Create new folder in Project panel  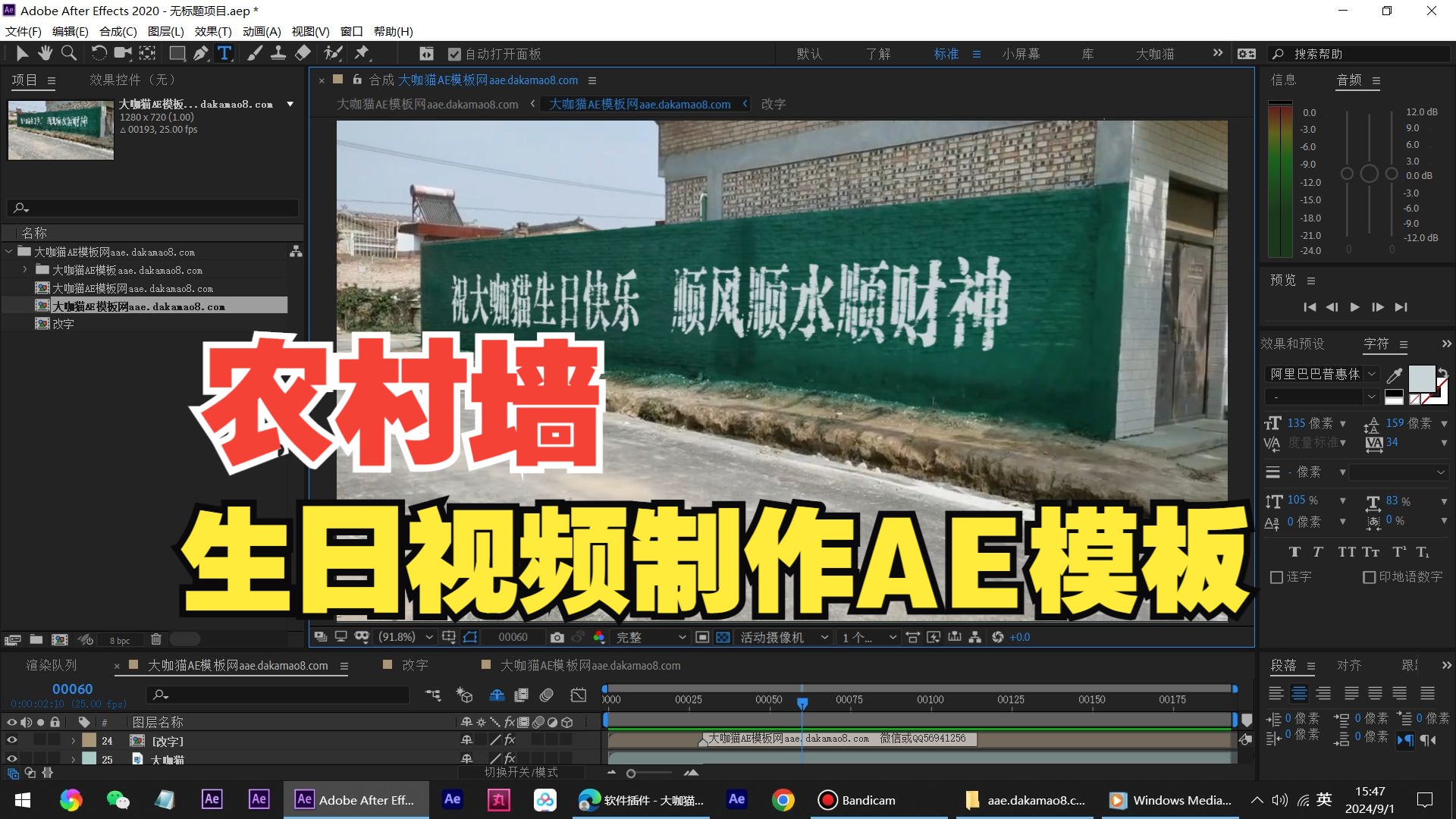click(36, 640)
